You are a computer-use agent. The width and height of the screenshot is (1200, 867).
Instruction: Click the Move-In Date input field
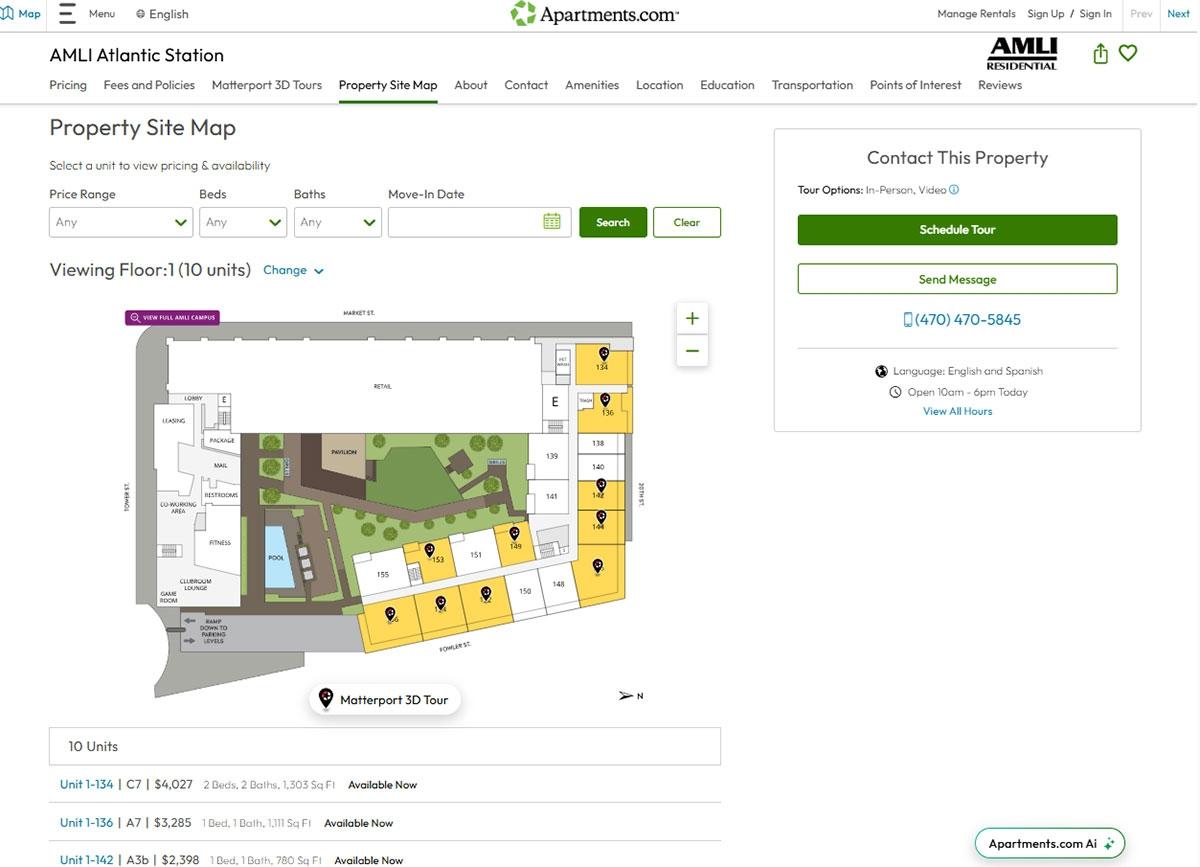(479, 222)
